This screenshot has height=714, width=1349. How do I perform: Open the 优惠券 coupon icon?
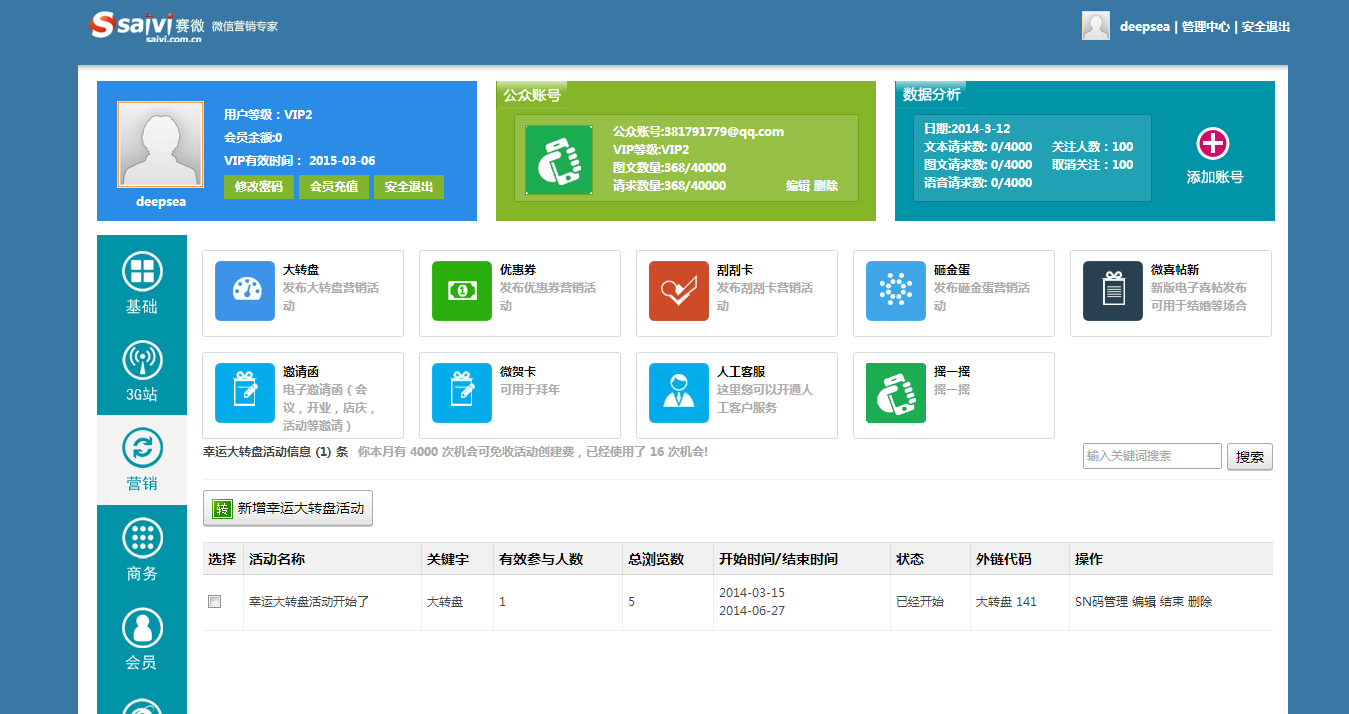tap(462, 291)
